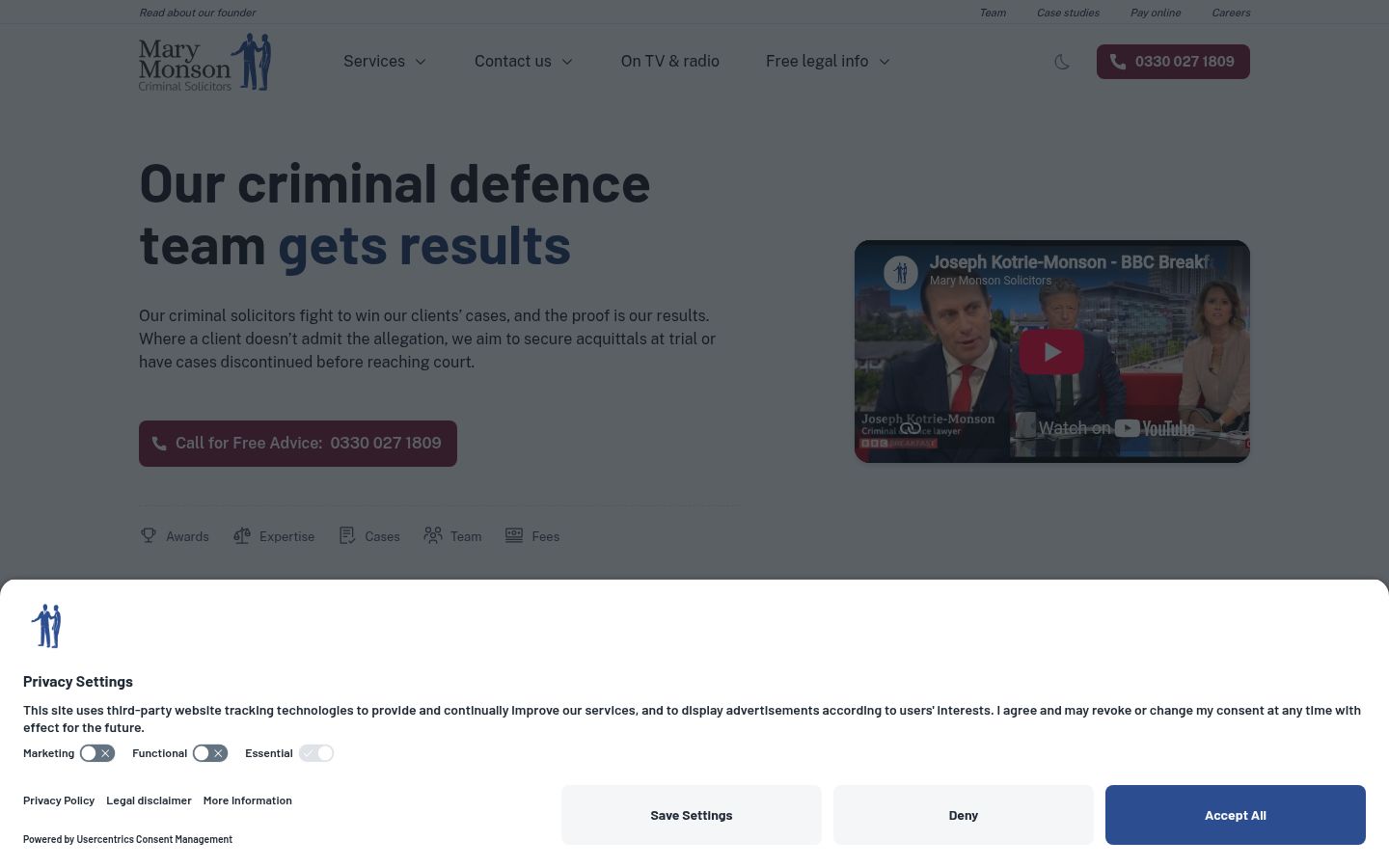The width and height of the screenshot is (1389, 868).
Task: Open Case studies in top bar
Action: (1068, 13)
